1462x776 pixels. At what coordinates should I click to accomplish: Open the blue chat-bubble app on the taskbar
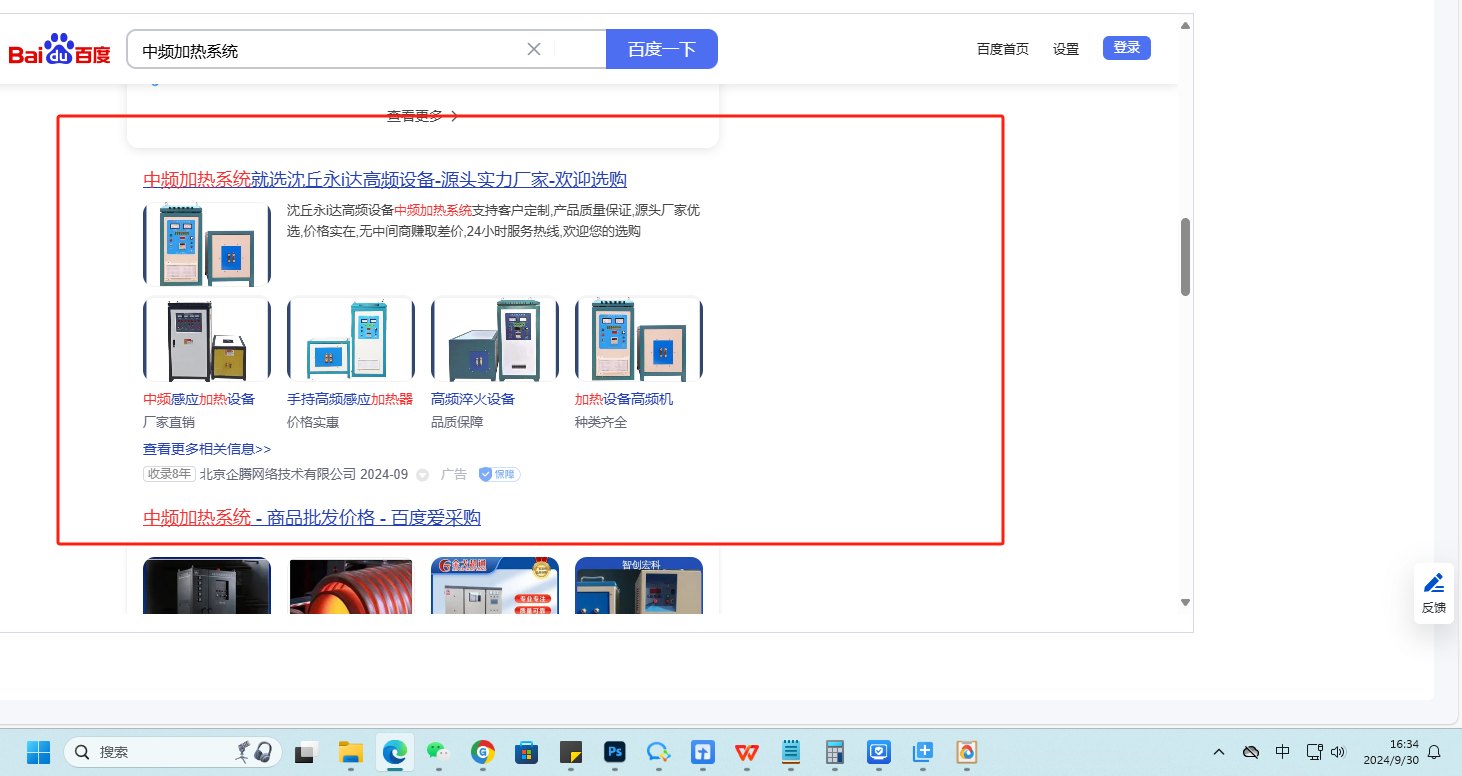pyautogui.click(x=659, y=752)
